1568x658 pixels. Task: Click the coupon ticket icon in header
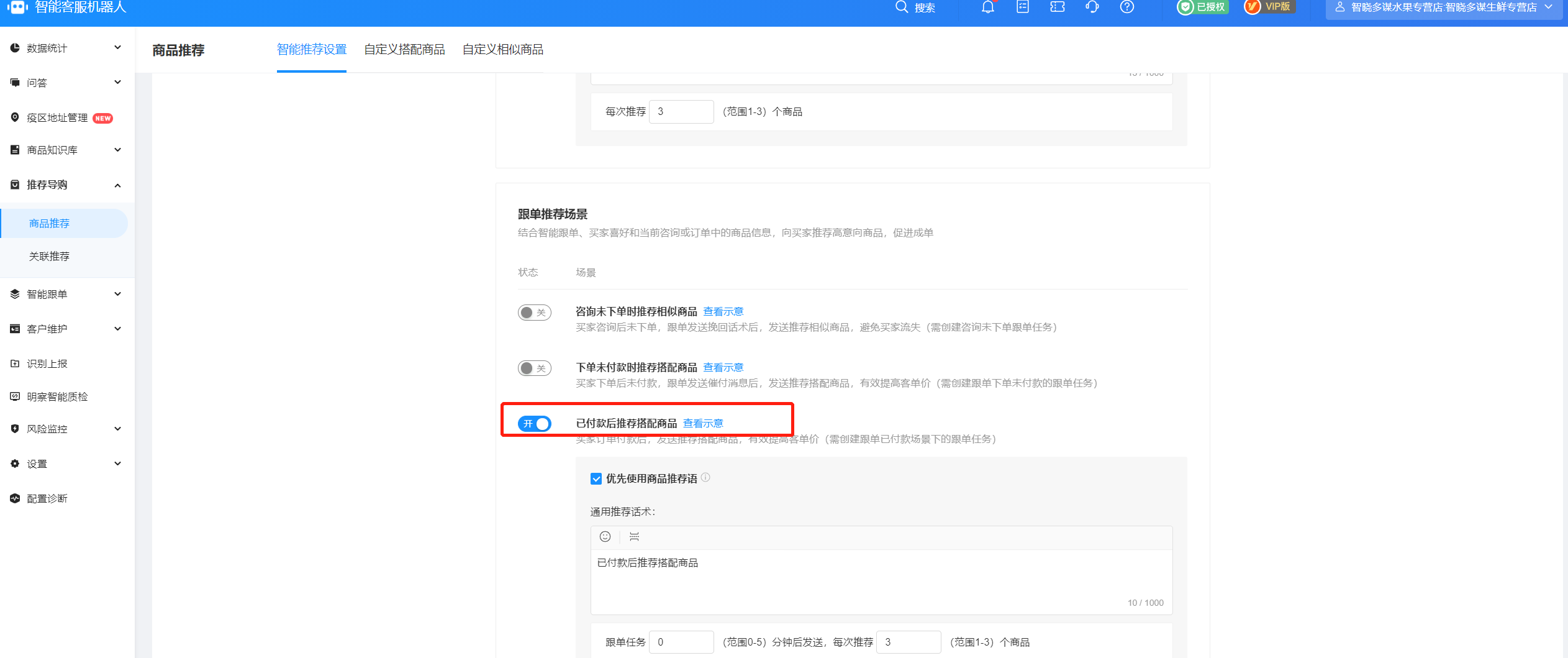1058,7
